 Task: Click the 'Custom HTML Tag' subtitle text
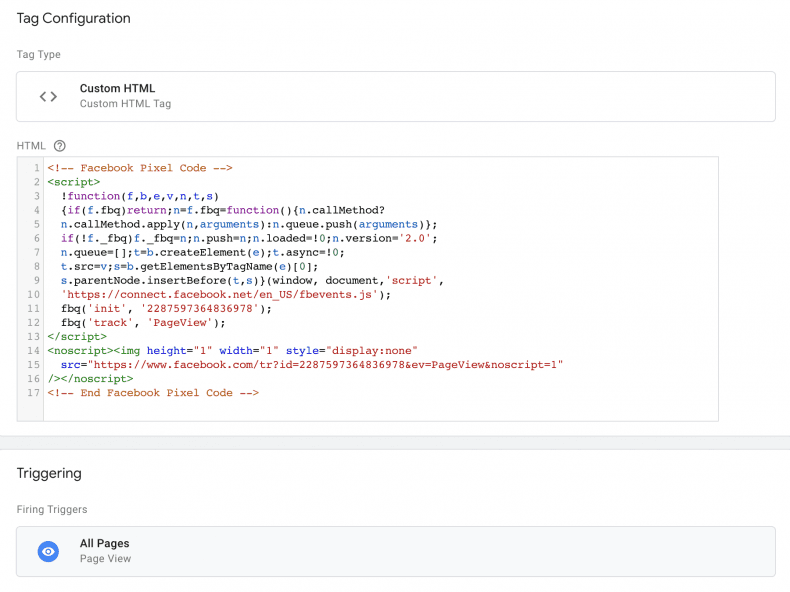125,104
